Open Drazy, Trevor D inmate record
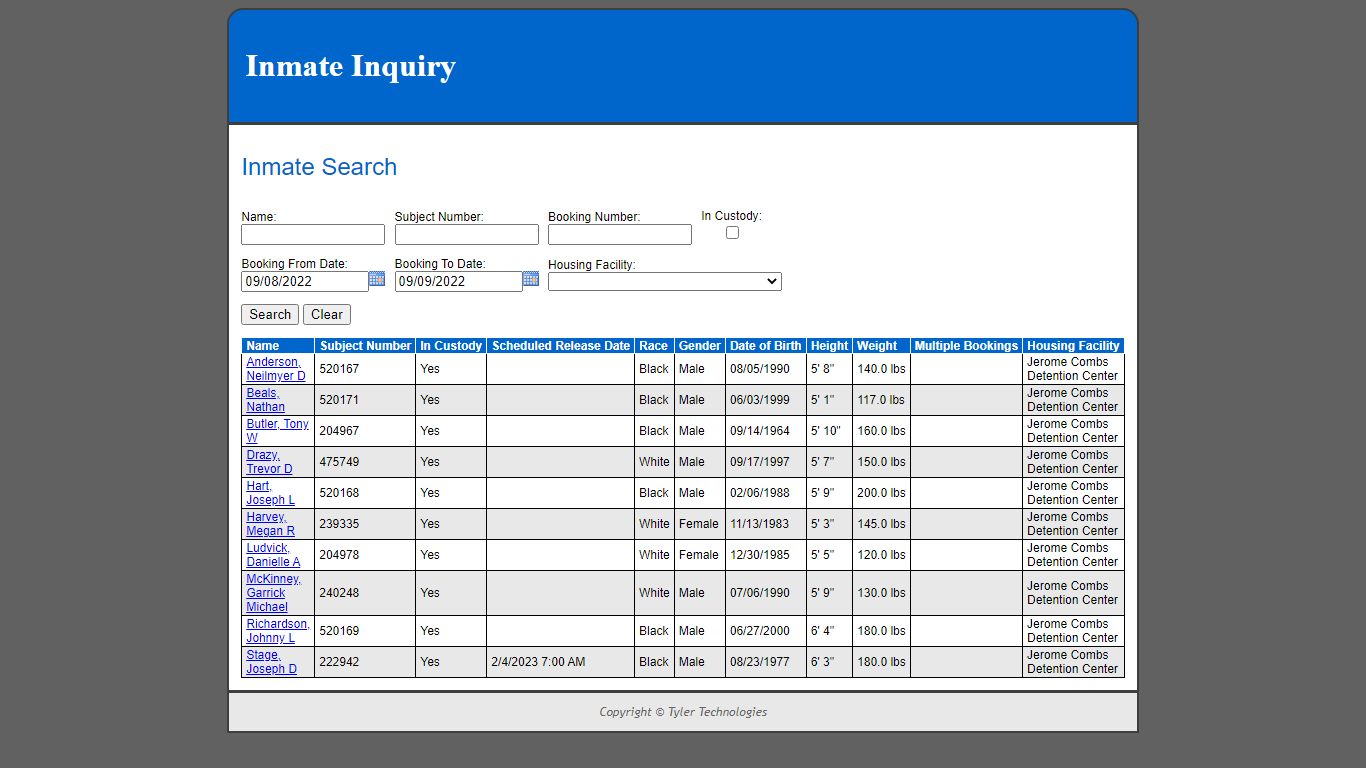1366x768 pixels. 270,462
